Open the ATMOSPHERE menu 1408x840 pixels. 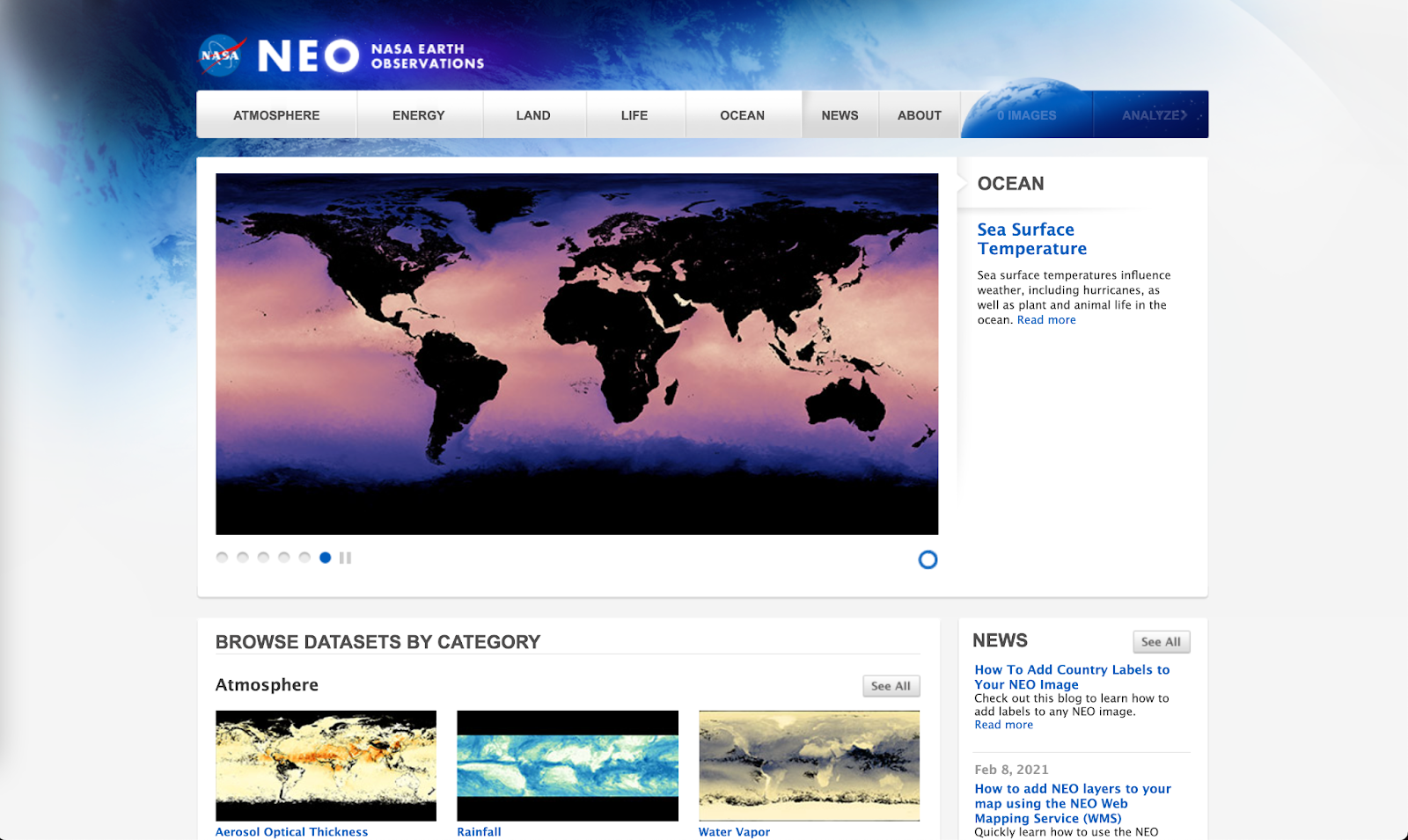(x=276, y=115)
